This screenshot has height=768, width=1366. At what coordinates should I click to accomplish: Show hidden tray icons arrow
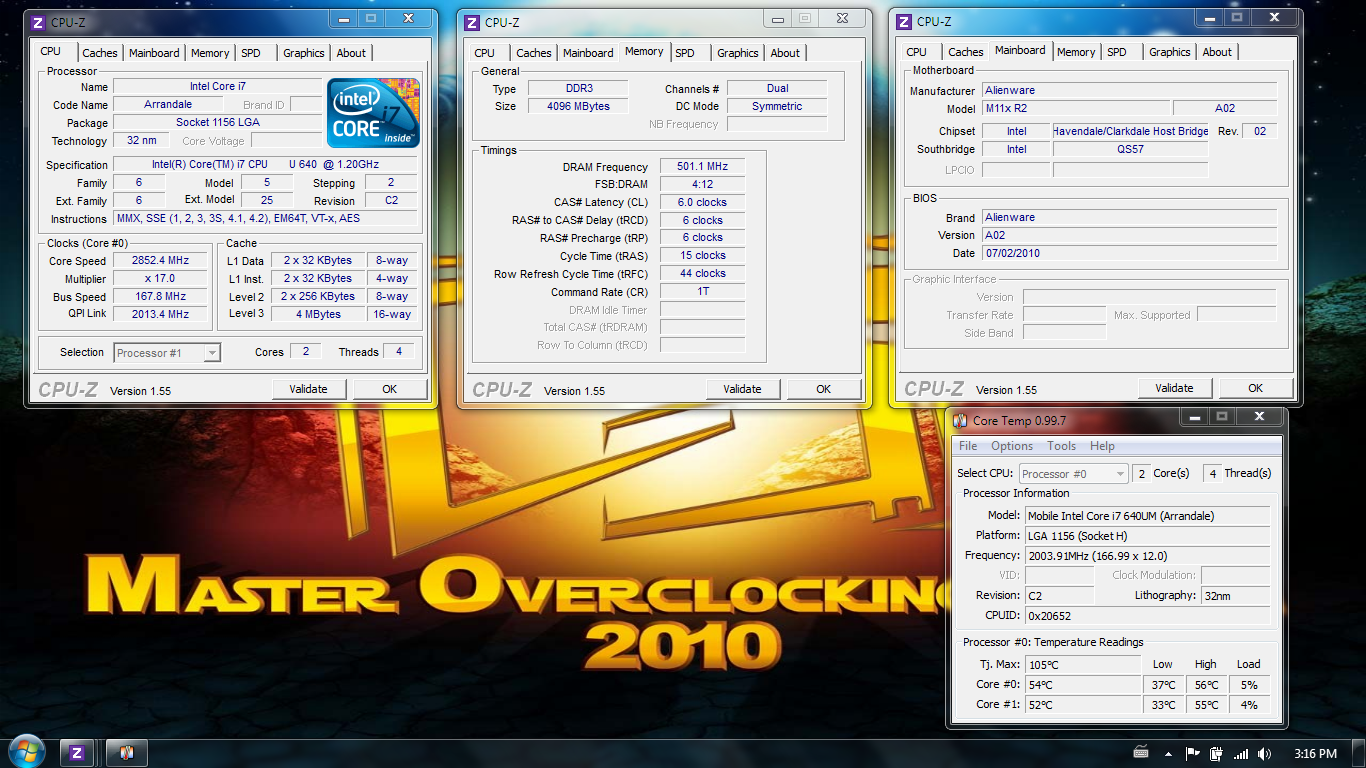(x=1168, y=754)
